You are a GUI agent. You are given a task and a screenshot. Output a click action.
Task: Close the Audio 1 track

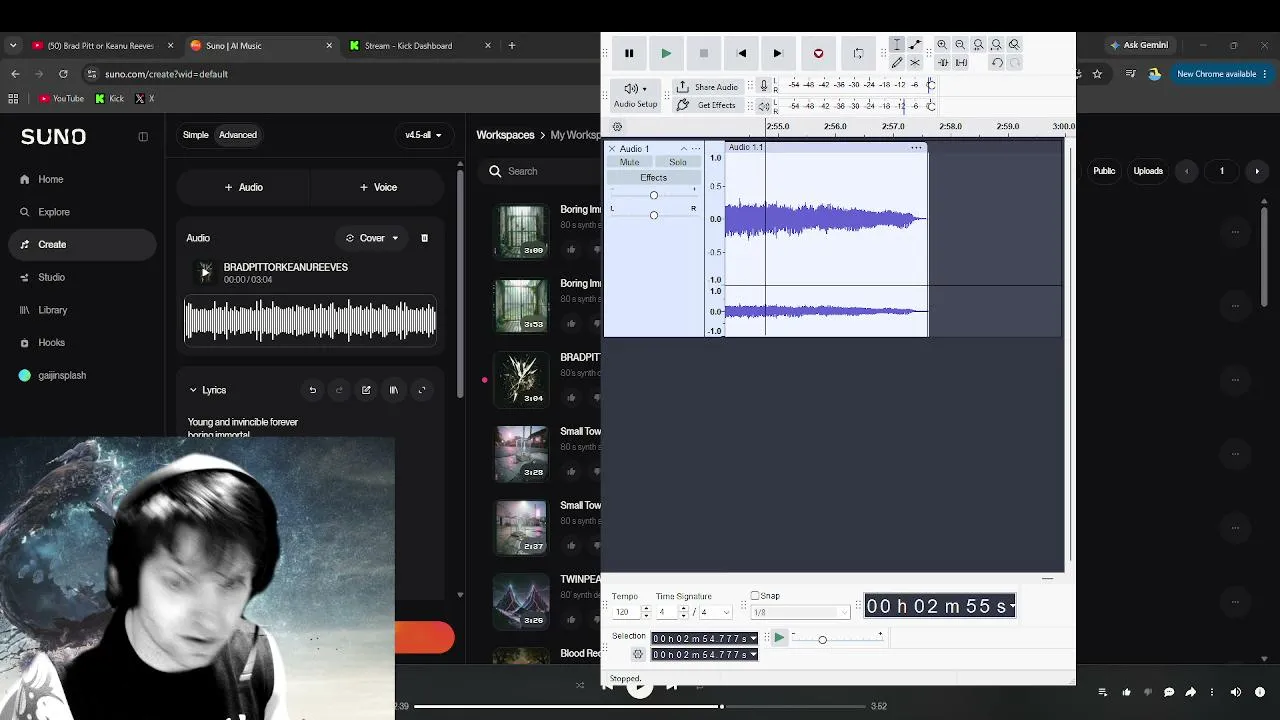(x=612, y=149)
